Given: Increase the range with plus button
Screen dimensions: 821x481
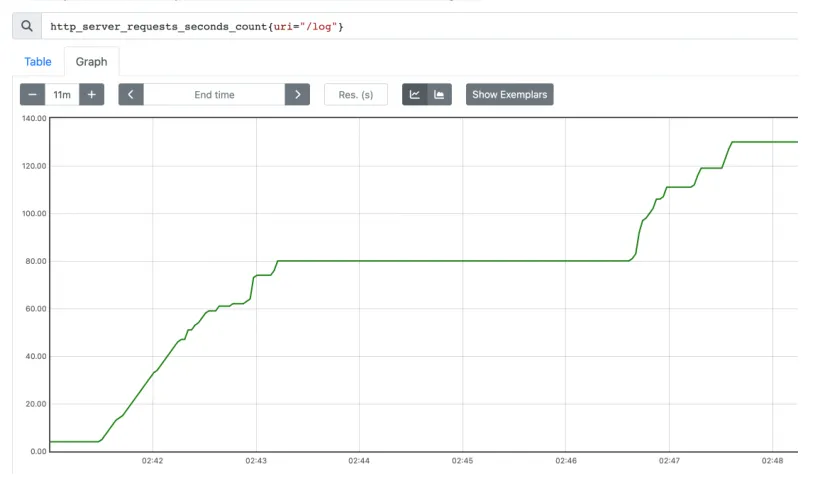Looking at the screenshot, I should click(x=92, y=95).
